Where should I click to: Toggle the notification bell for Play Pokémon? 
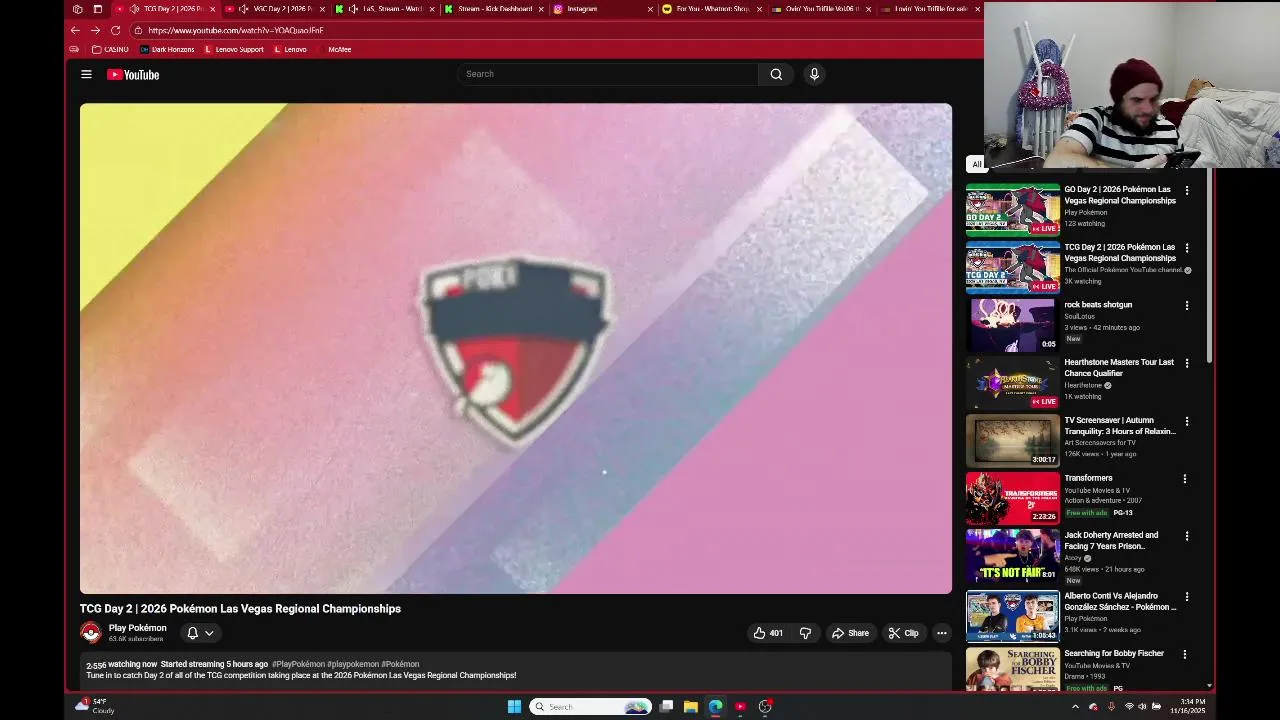click(193, 633)
